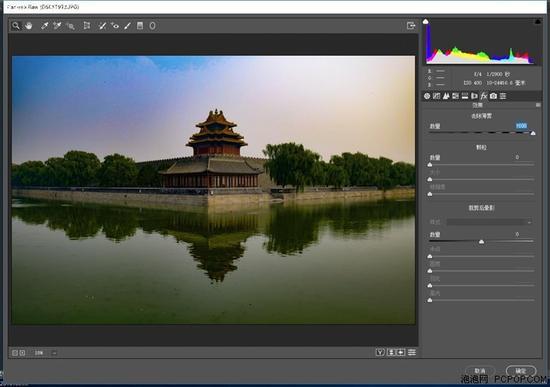
Task: Switch to the Camera Calibration tab
Action: (493, 96)
